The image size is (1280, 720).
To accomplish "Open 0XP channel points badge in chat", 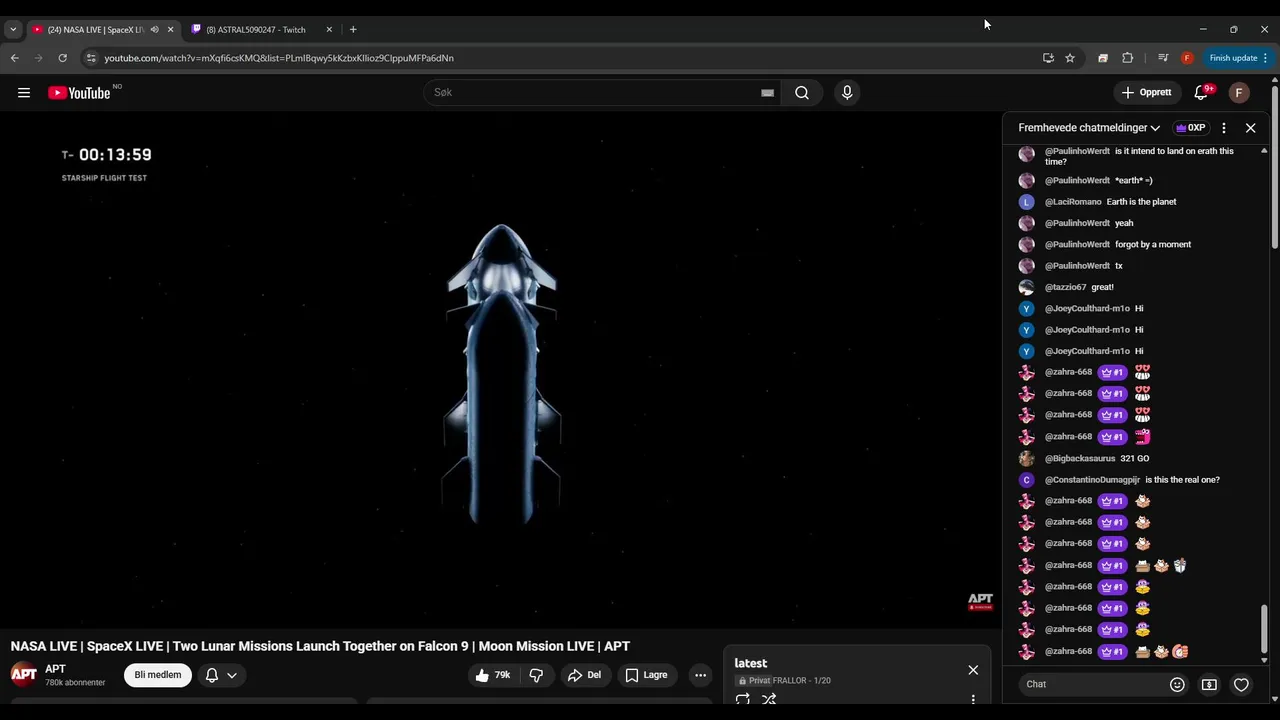I will [1190, 128].
